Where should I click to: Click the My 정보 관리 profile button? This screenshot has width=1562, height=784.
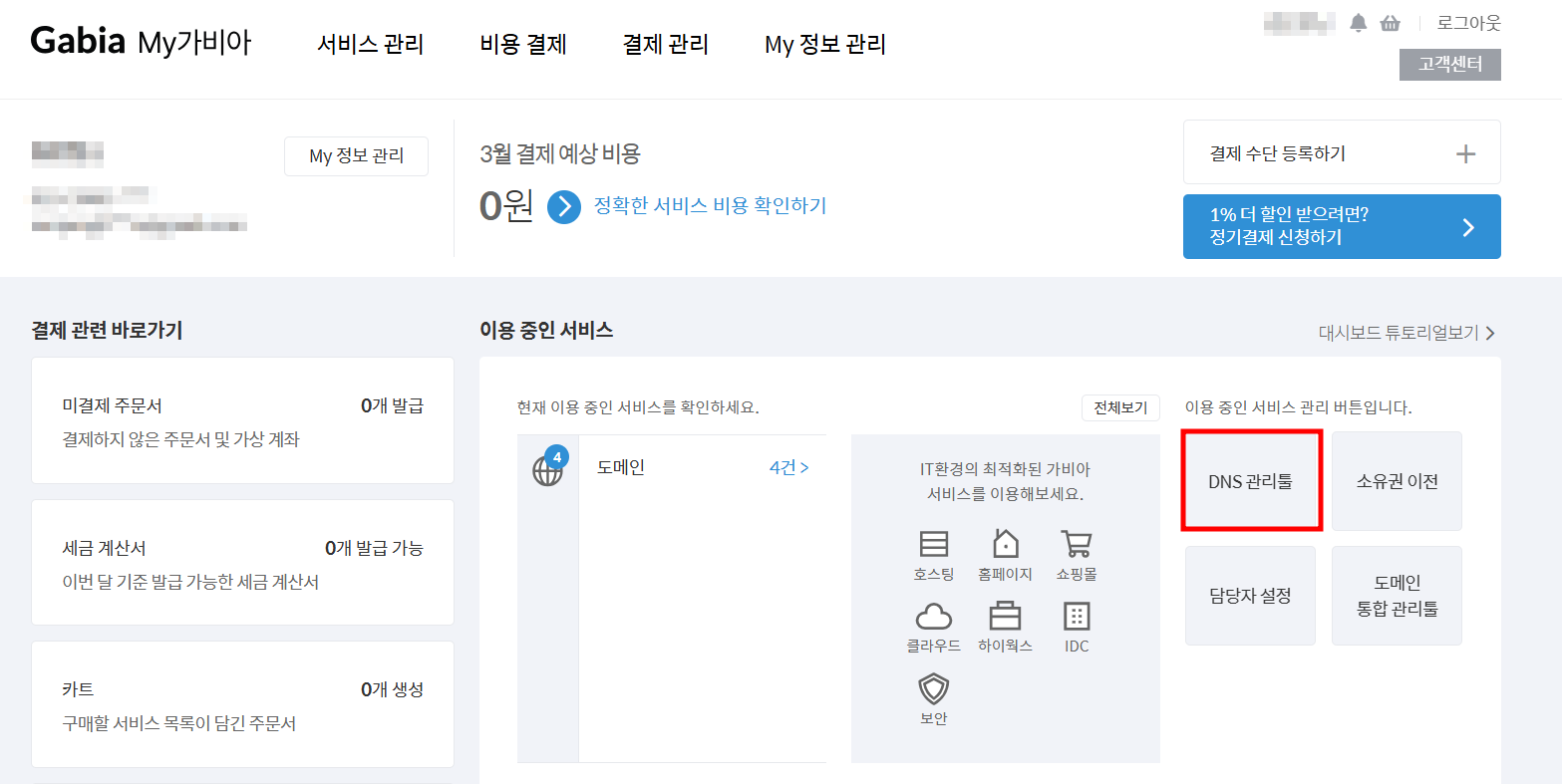[x=356, y=156]
